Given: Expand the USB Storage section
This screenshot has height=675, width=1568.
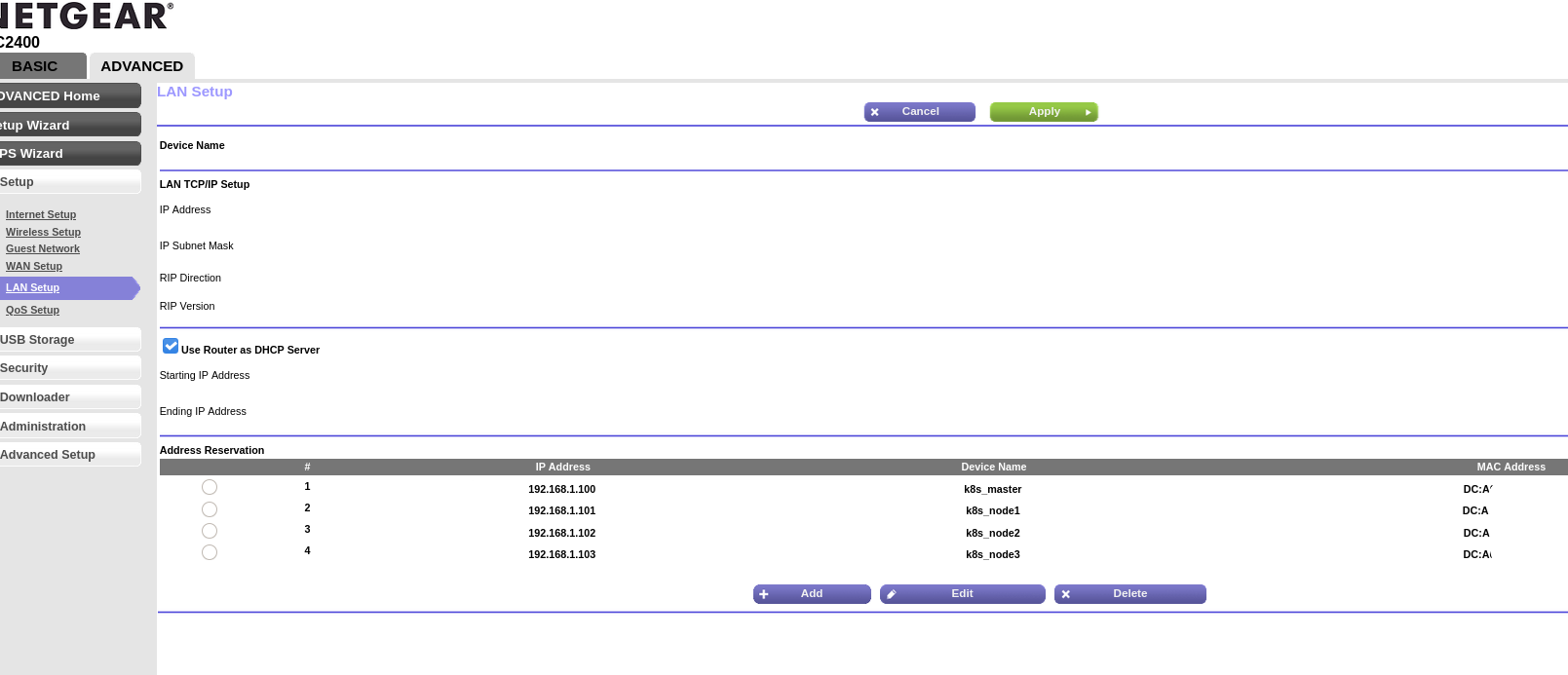Looking at the screenshot, I should pyautogui.click(x=68, y=340).
